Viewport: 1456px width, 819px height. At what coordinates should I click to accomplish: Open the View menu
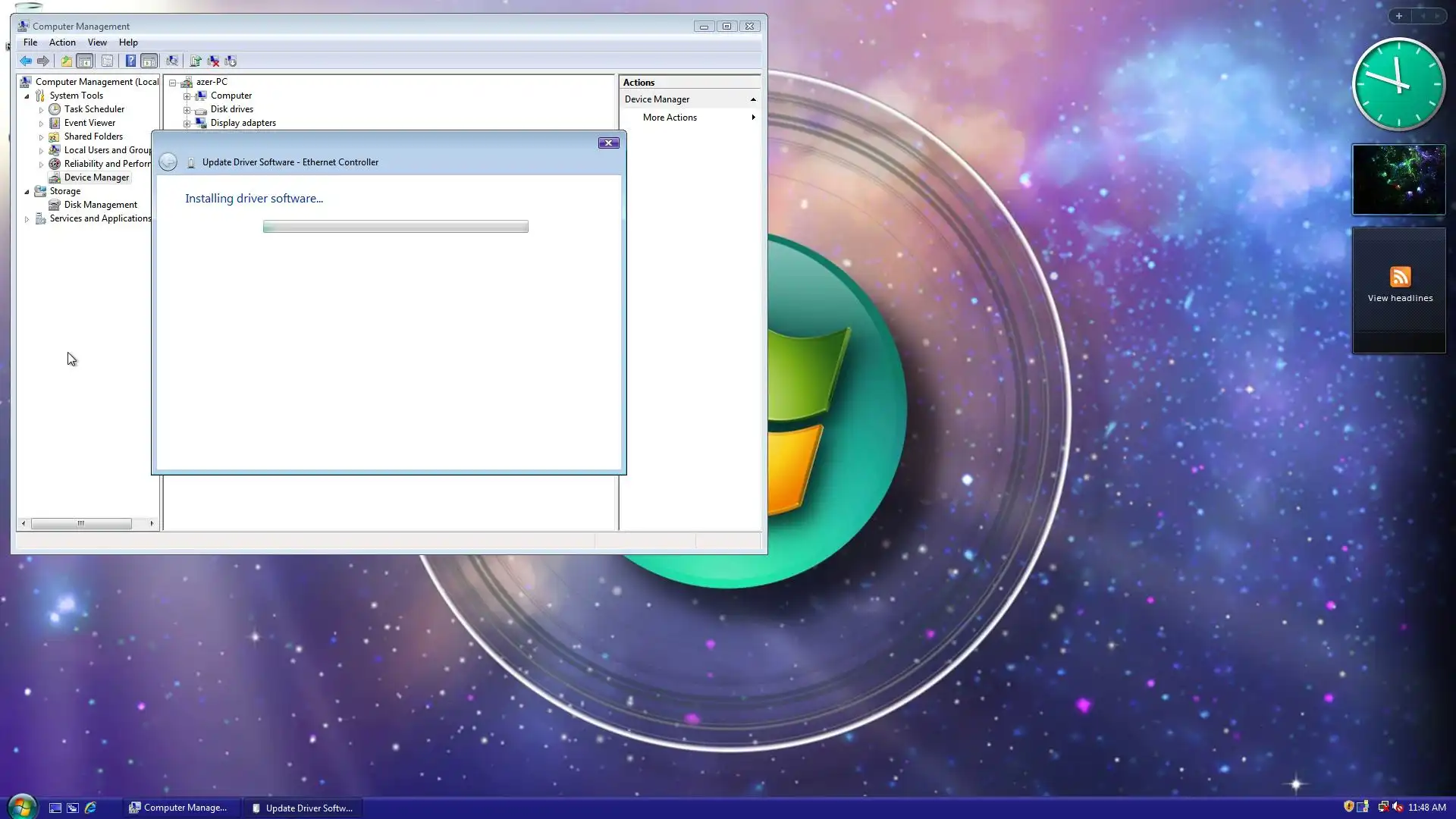click(x=97, y=42)
